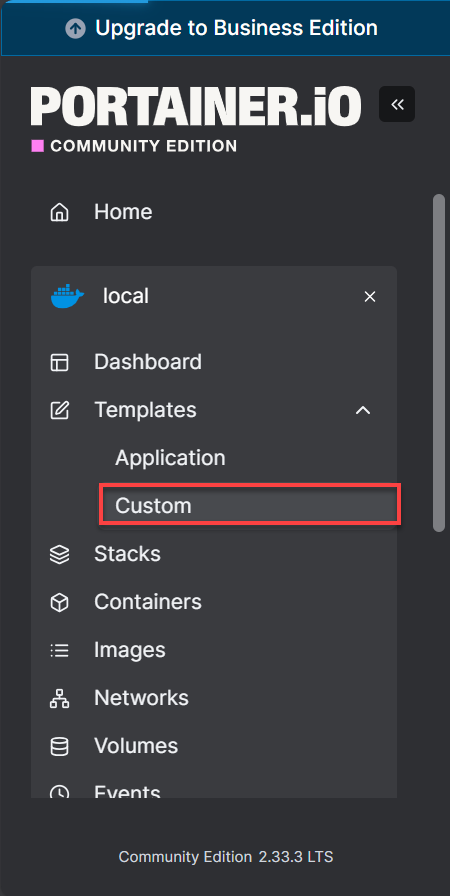
Task: Click the Docker whale icon next to local
Action: [x=67, y=296]
